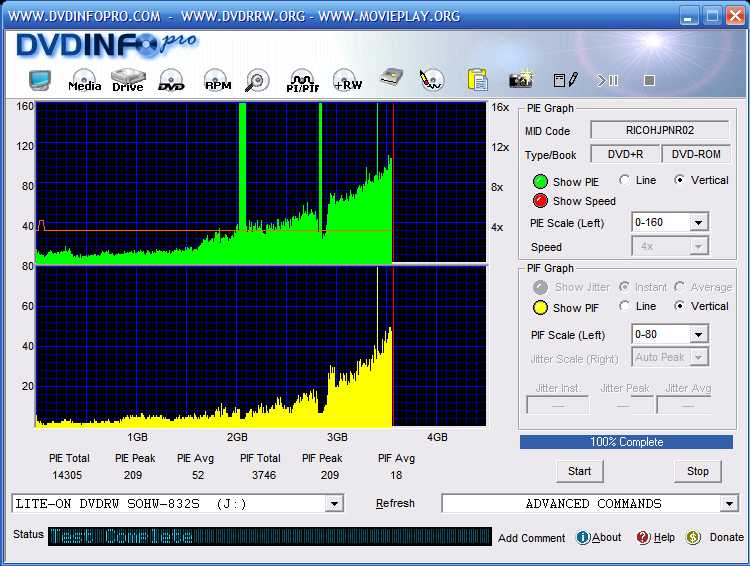Image resolution: width=750 pixels, height=566 pixels.
Task: Open the PIF Scale dropdown
Action: [698, 335]
